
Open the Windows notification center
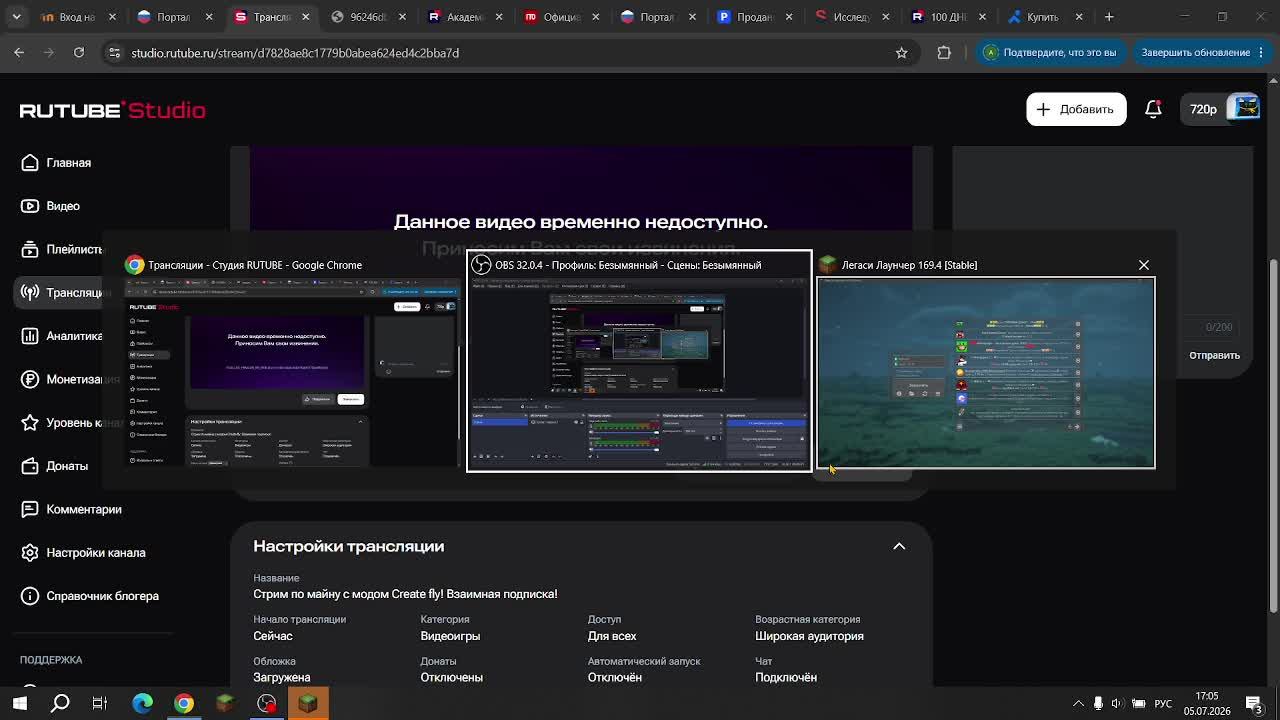1253,703
